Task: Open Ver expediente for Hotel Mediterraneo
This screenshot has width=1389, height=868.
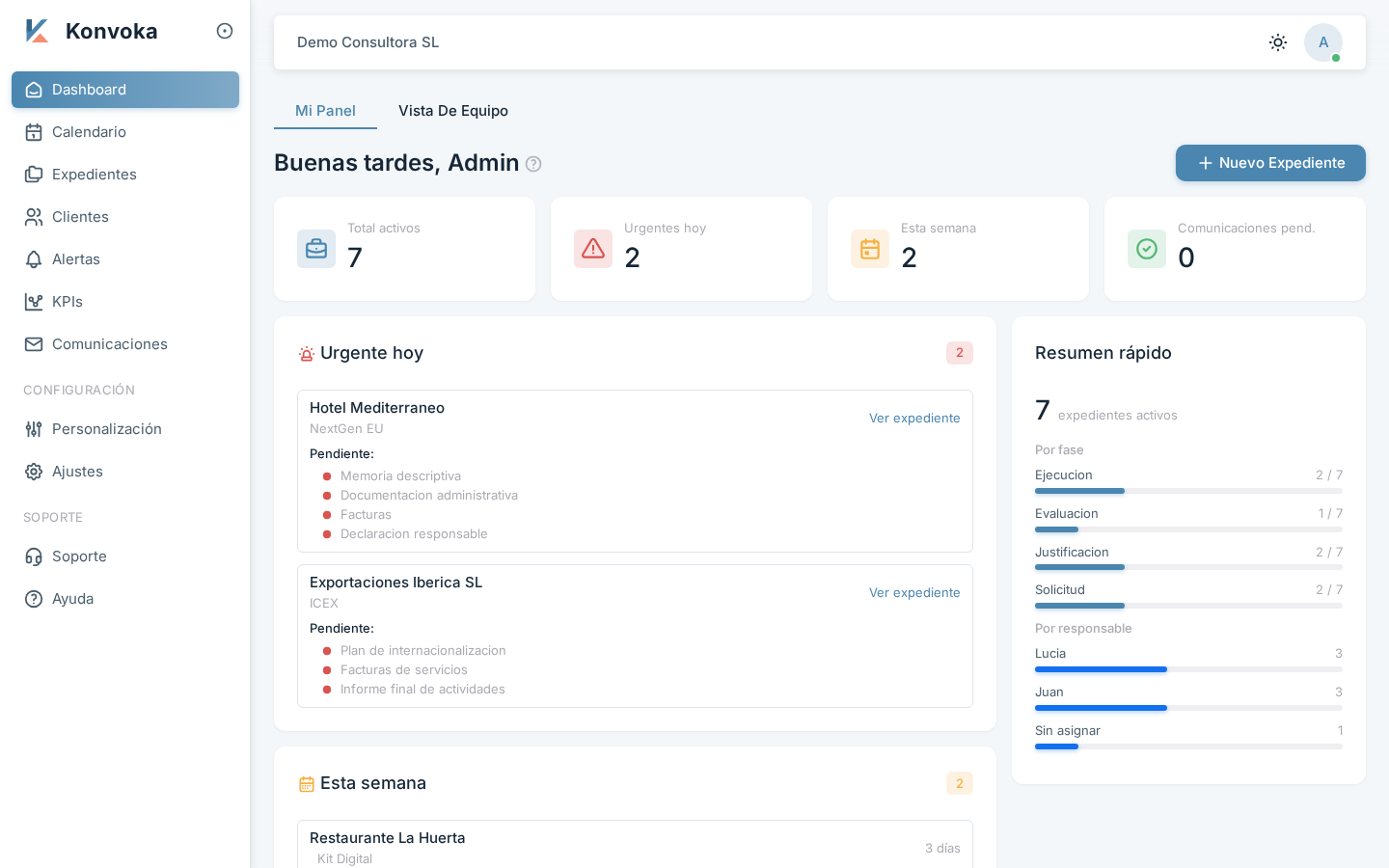Action: click(x=914, y=419)
